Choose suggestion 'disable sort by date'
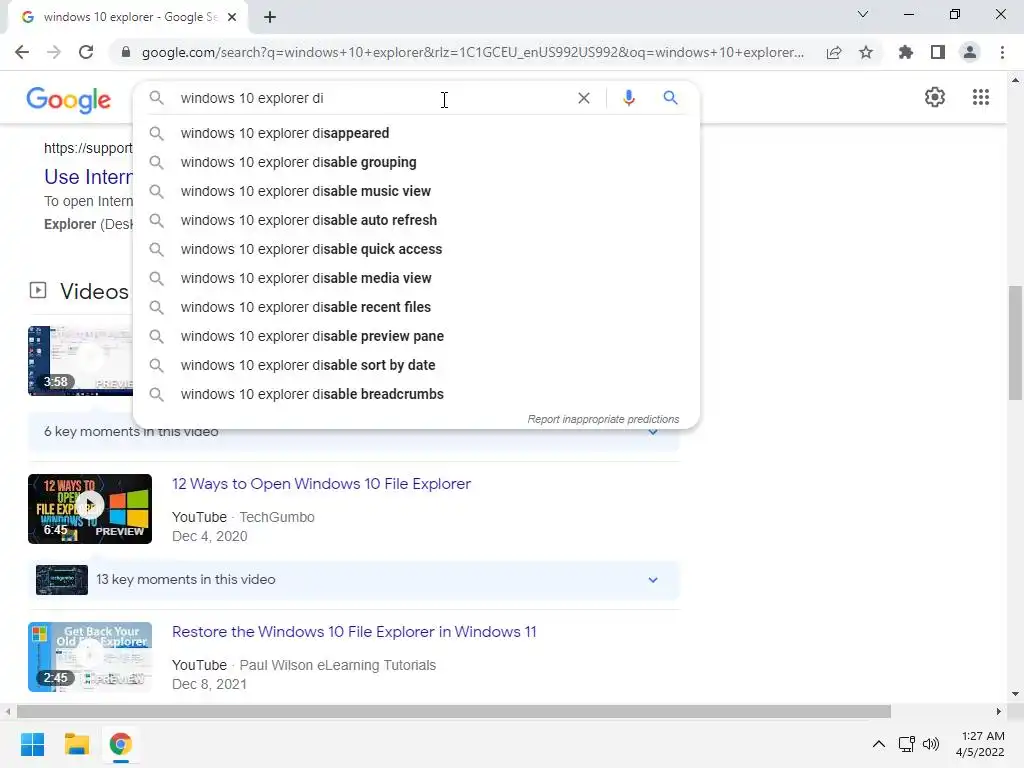 coord(416,365)
